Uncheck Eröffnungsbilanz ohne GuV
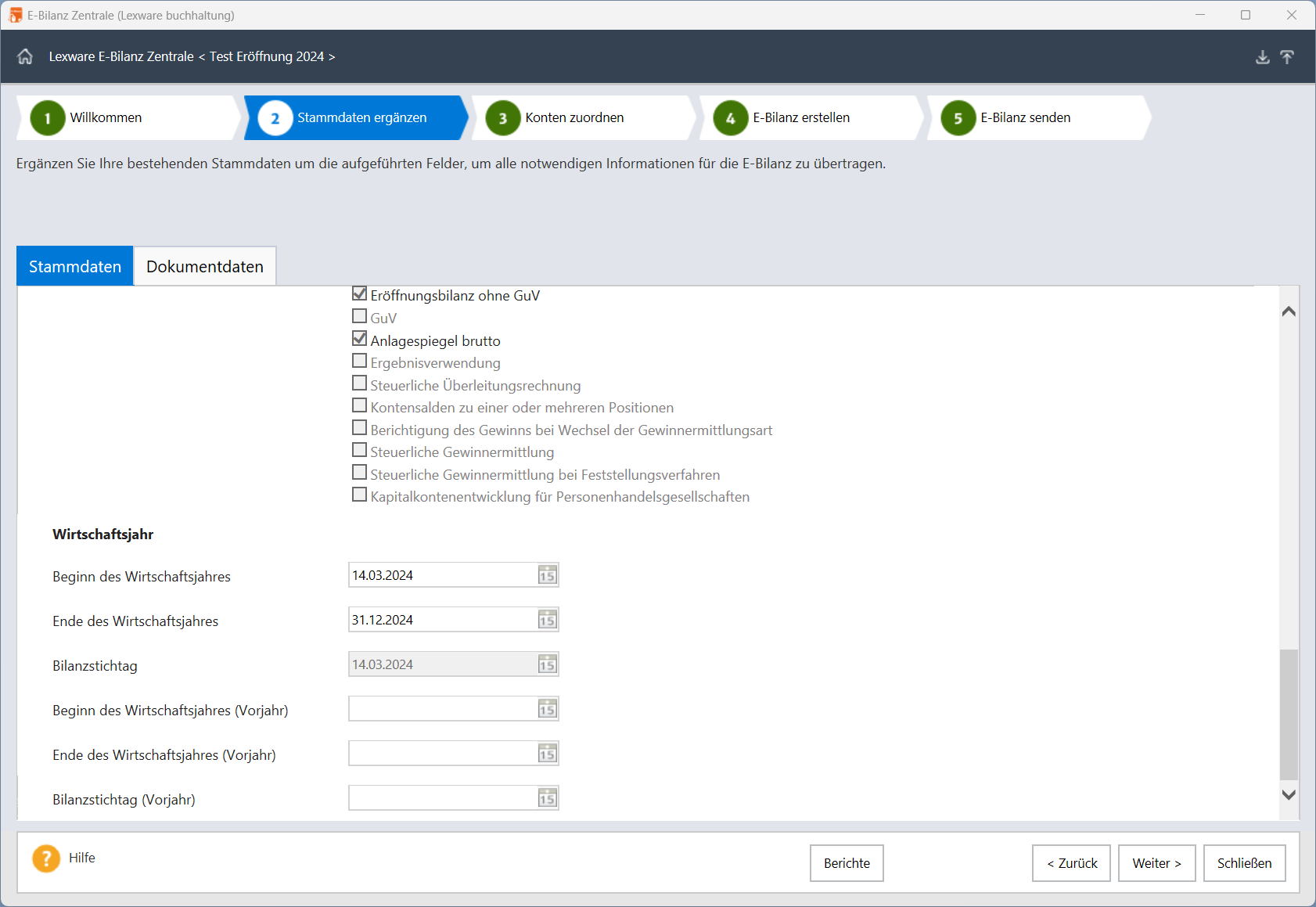 [x=359, y=293]
